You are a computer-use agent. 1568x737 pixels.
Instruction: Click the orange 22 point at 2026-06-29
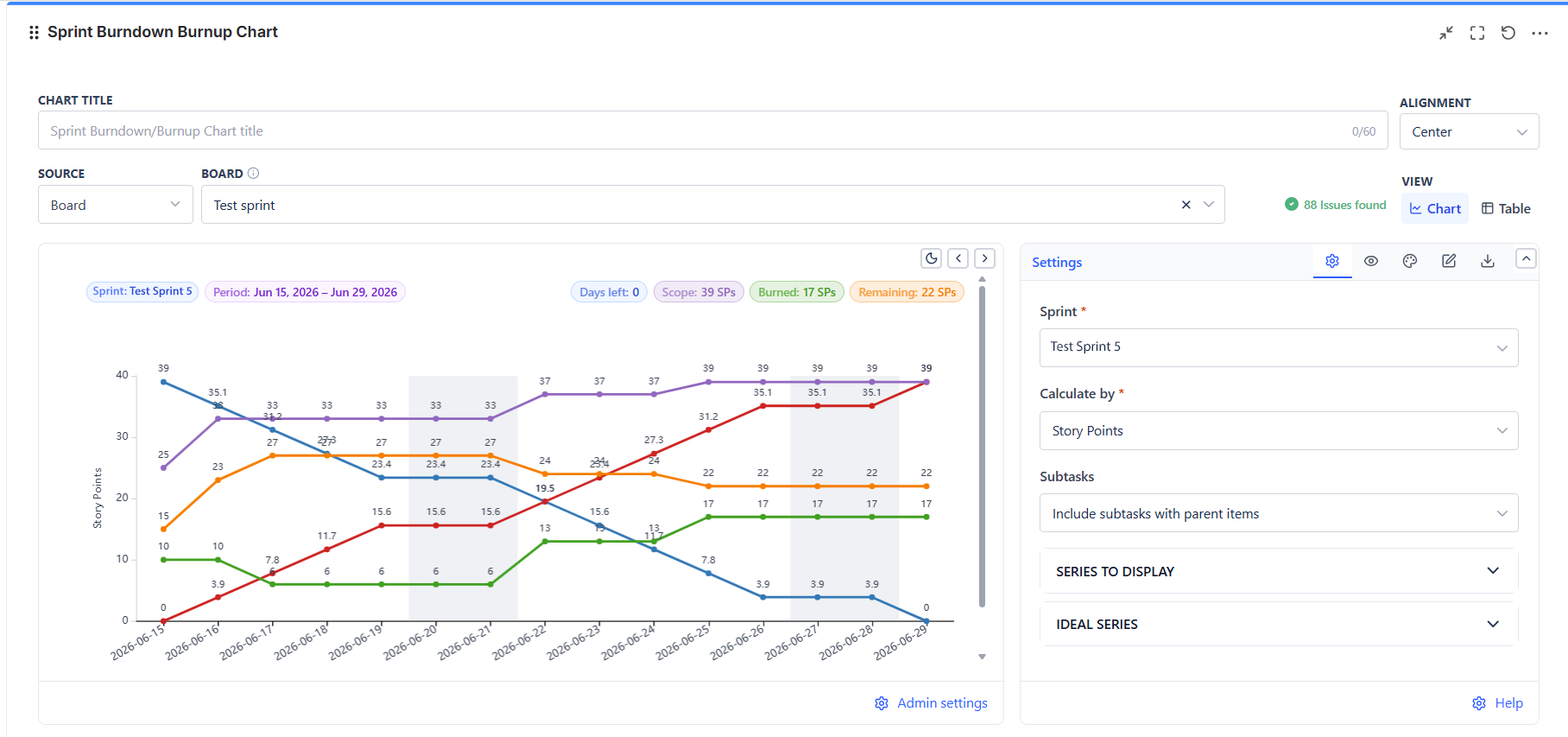pyautogui.click(x=926, y=486)
